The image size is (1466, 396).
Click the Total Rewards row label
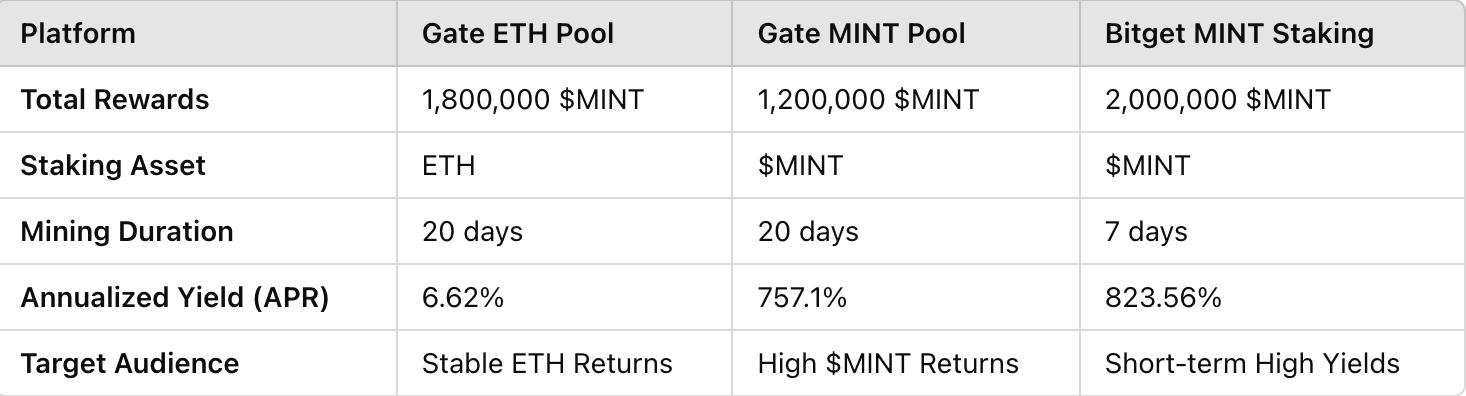199,99
